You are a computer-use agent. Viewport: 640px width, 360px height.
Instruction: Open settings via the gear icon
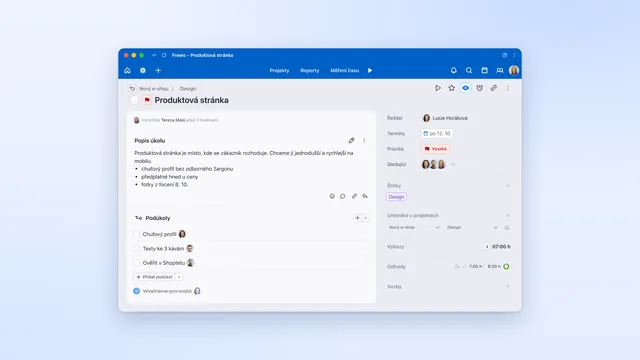(x=143, y=71)
